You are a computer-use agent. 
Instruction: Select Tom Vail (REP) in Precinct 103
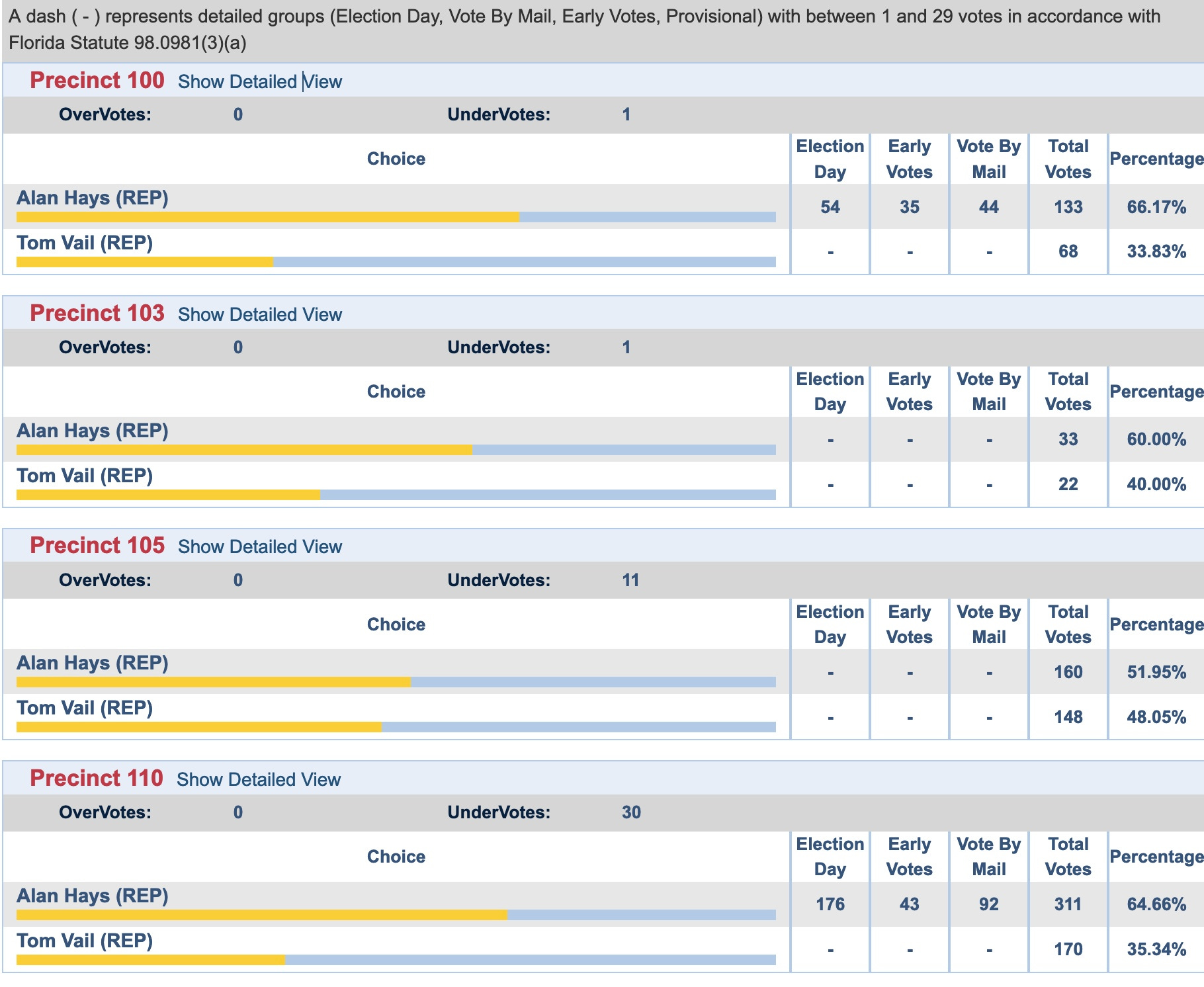coord(85,476)
